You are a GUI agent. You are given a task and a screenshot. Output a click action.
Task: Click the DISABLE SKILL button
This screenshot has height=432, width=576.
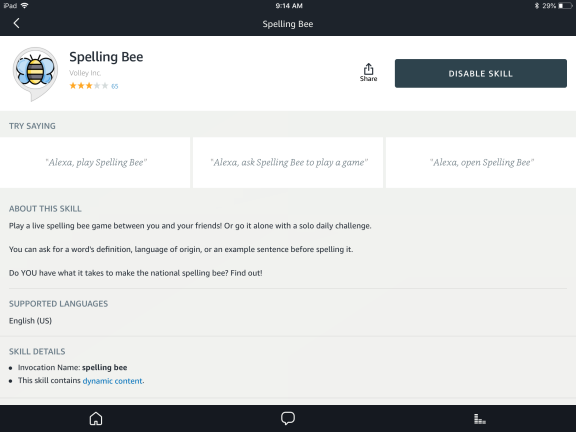[x=480, y=73]
